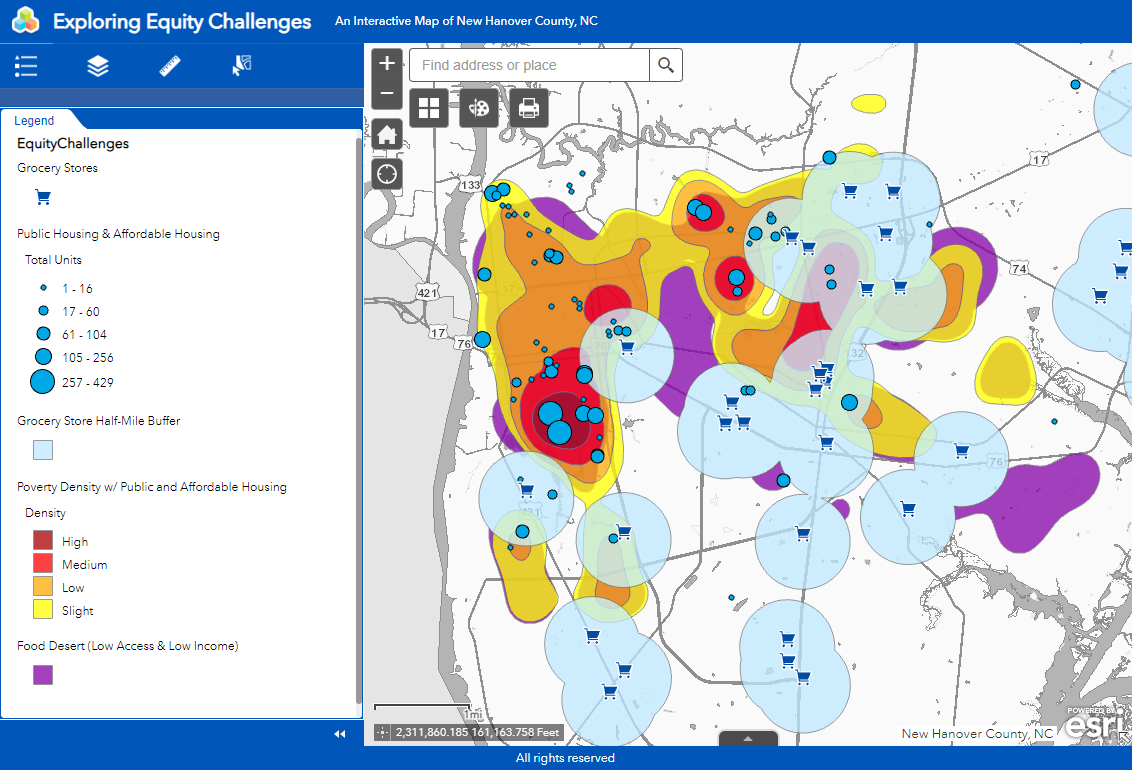Click the Grocery Stores cart legend symbol
The image size is (1132, 770).
coord(43,197)
